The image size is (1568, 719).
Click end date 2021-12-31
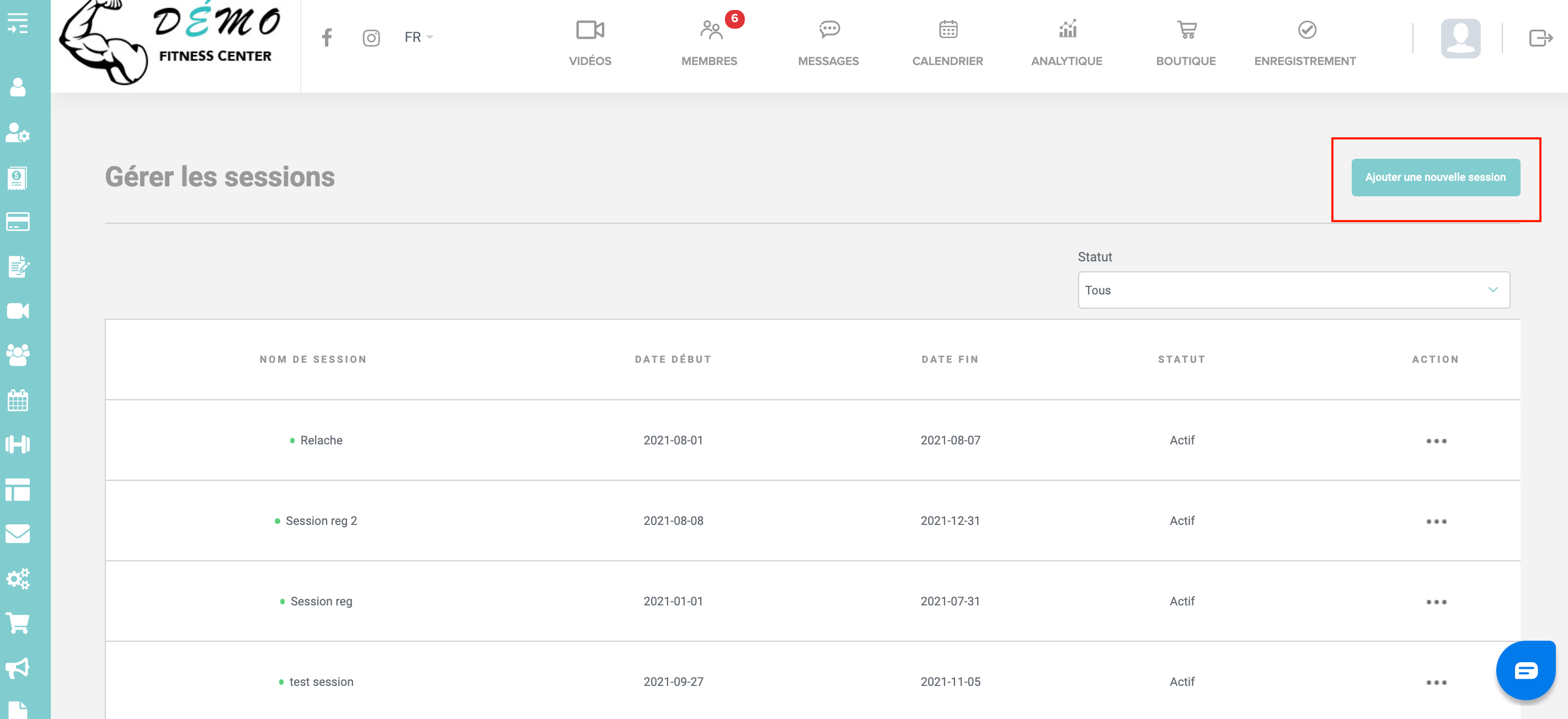(950, 521)
